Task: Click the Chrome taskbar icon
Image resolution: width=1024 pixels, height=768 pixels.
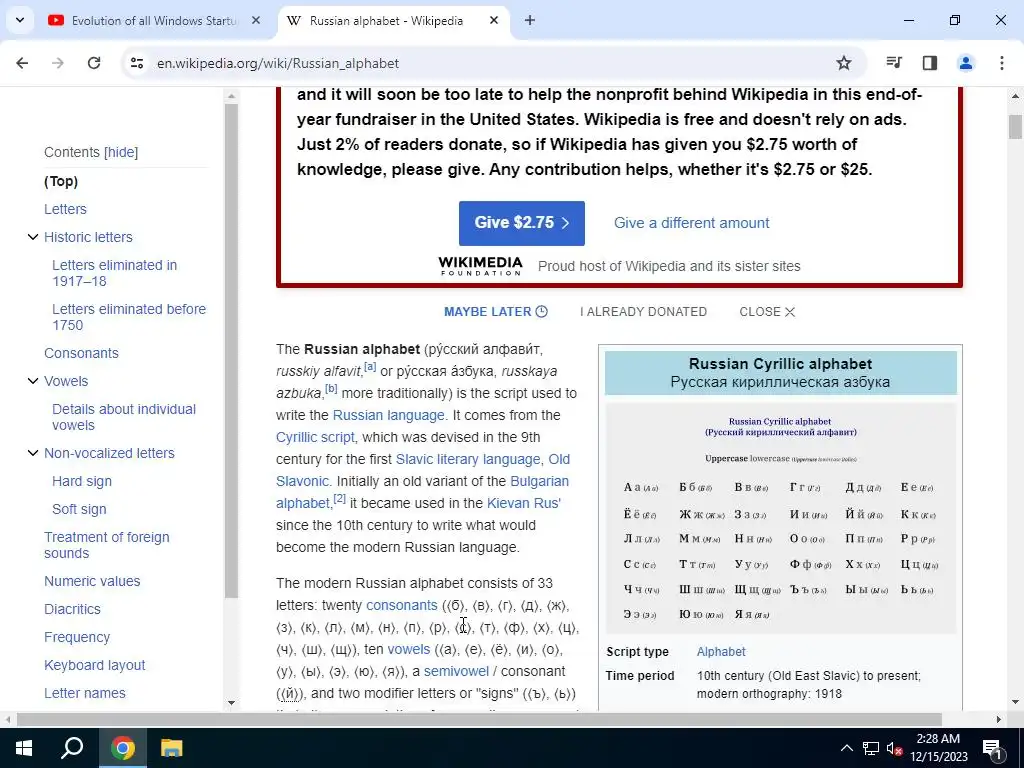Action: [x=123, y=747]
